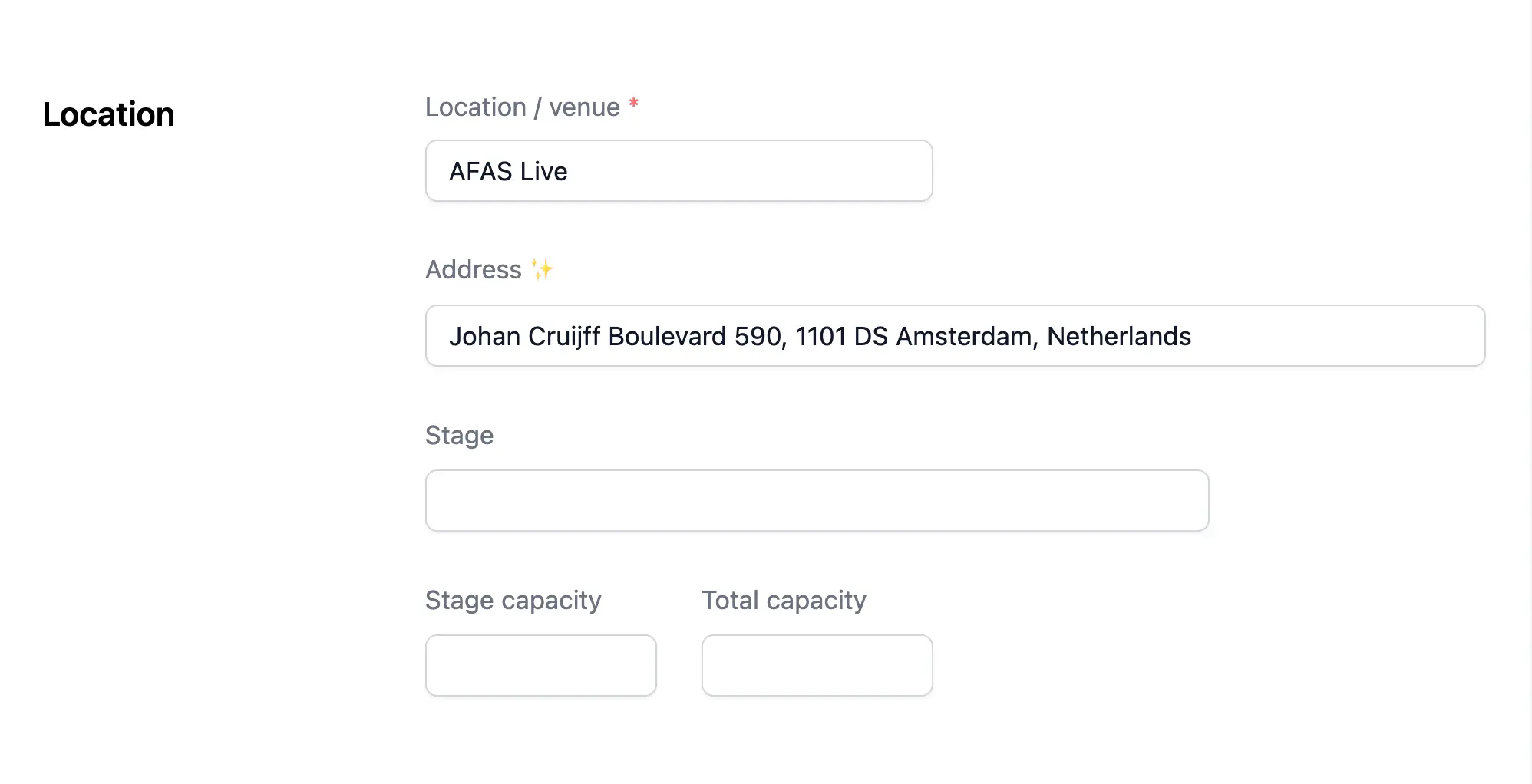
Task: Click the name "Johan" in the address
Action: [x=484, y=336]
